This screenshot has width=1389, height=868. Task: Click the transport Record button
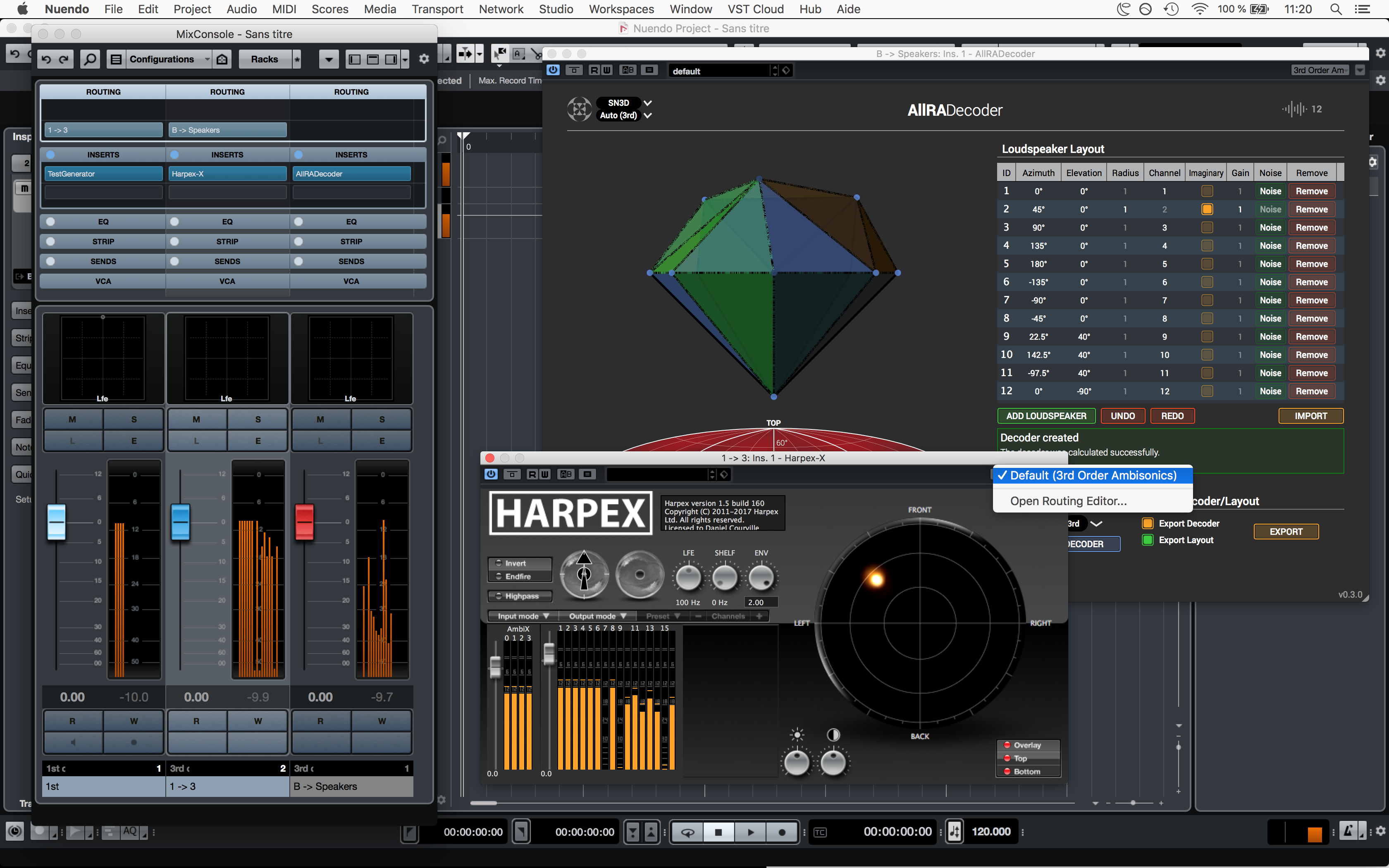pos(781,832)
